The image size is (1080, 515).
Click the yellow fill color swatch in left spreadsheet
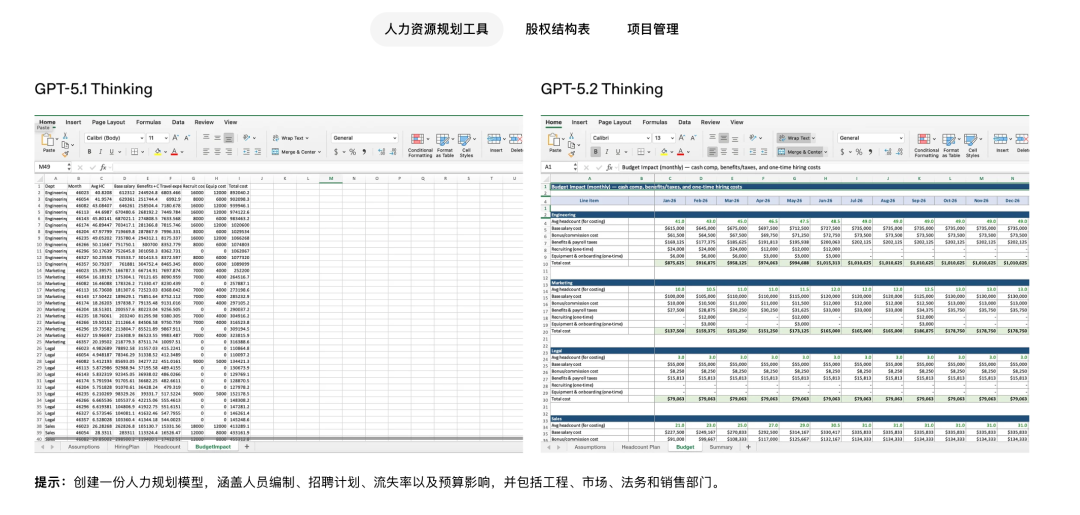pyautogui.click(x=157, y=152)
